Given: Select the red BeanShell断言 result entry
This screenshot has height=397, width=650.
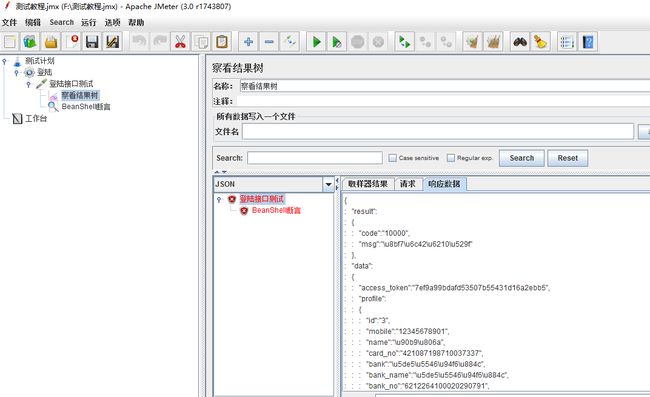Looking at the screenshot, I should click(276, 211).
